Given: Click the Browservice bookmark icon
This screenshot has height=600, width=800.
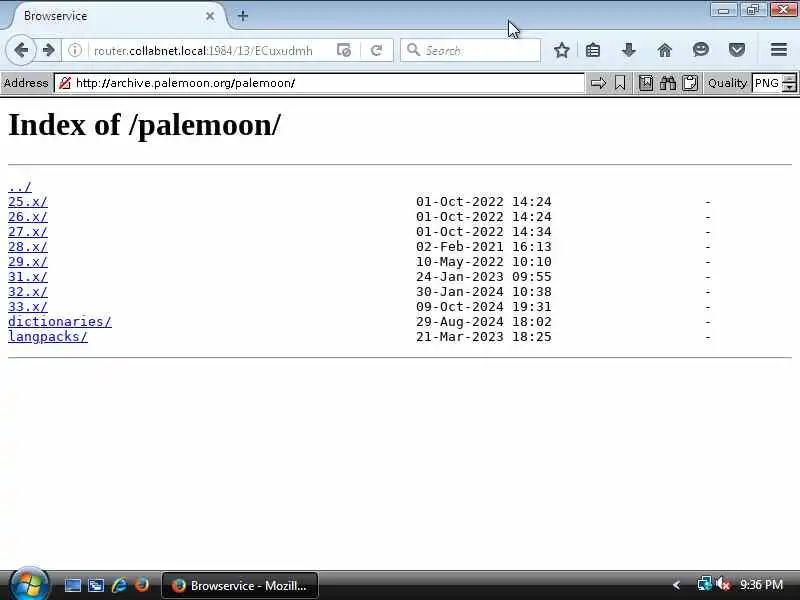Looking at the screenshot, I should point(620,83).
